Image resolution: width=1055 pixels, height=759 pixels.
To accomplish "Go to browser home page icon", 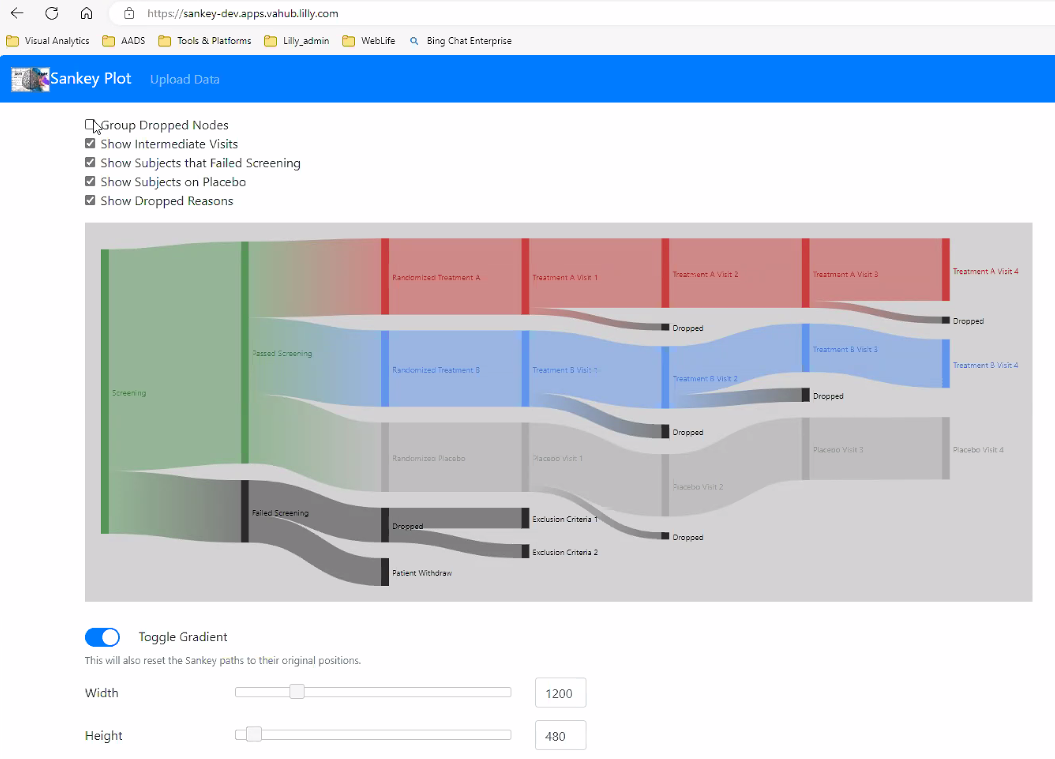I will pos(86,13).
